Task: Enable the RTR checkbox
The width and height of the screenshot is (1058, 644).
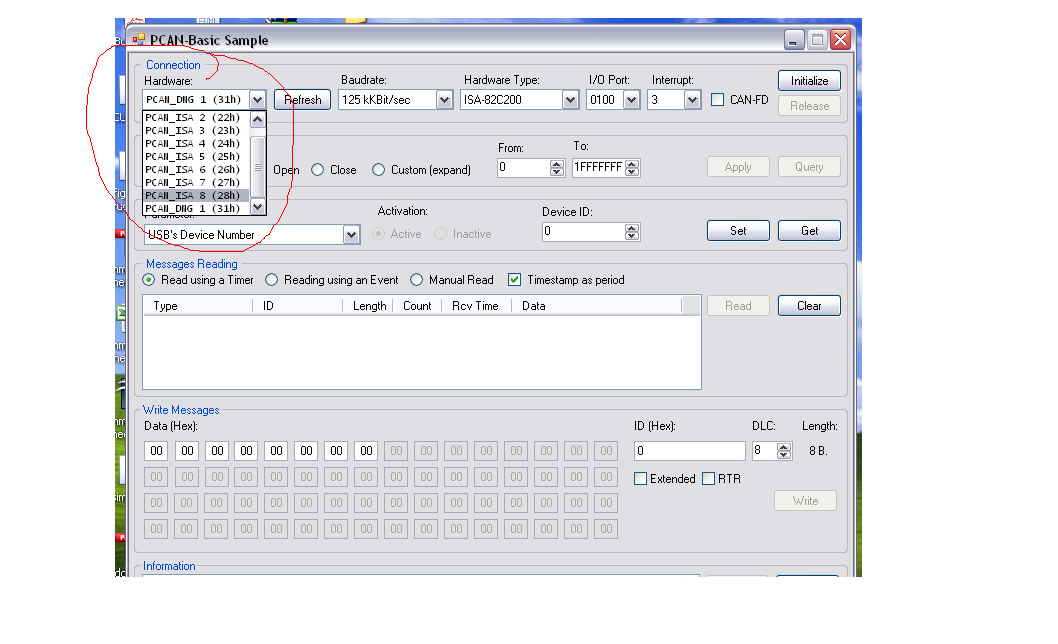Action: click(x=708, y=479)
